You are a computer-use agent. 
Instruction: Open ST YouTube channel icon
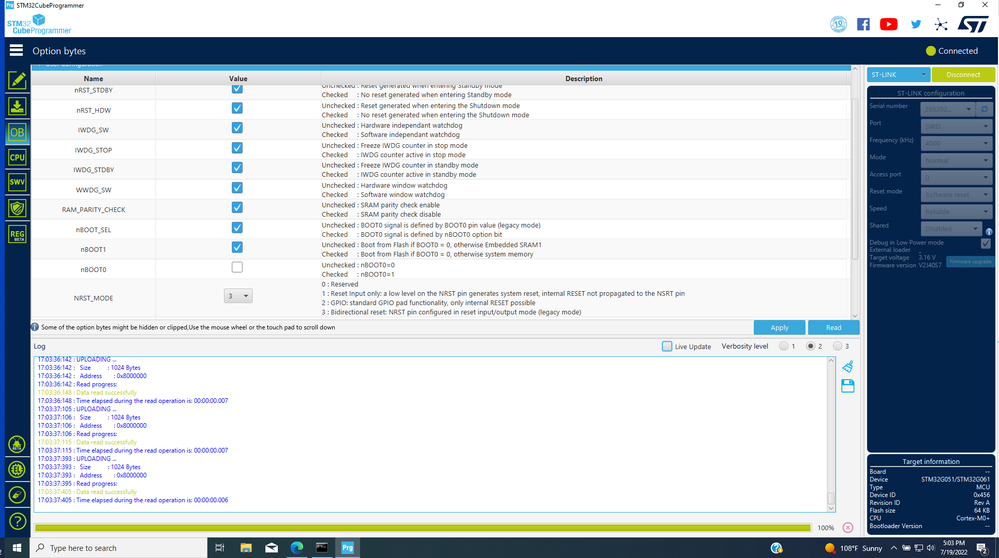pos(889,24)
